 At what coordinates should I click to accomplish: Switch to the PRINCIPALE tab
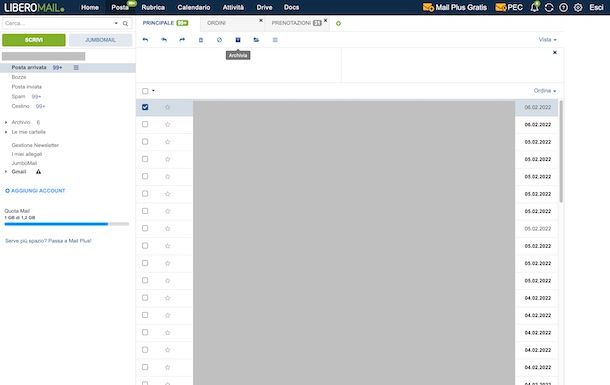point(165,23)
